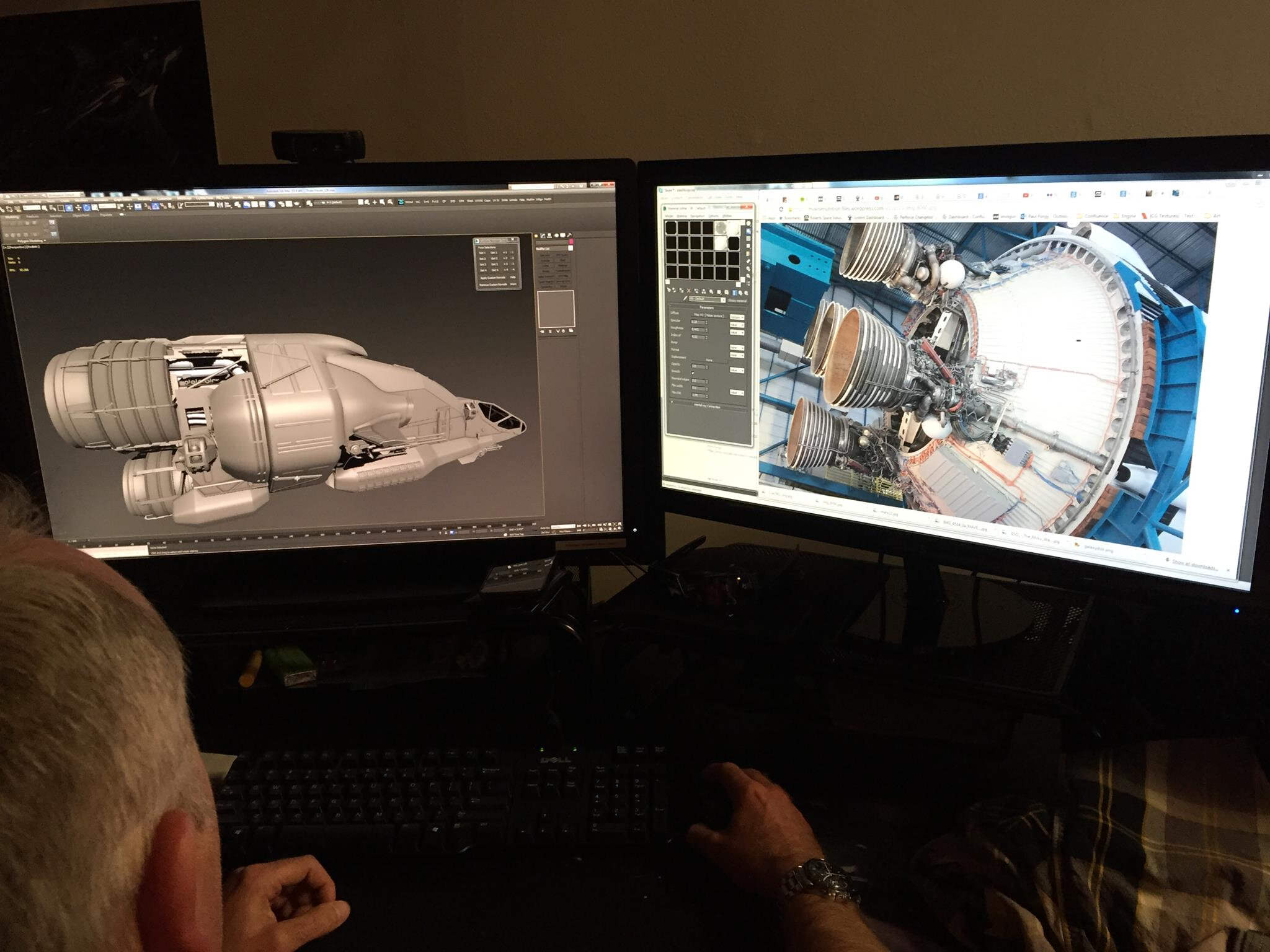Open the Options menu in Material Editor
This screenshot has height=952, width=1270.
tap(713, 216)
